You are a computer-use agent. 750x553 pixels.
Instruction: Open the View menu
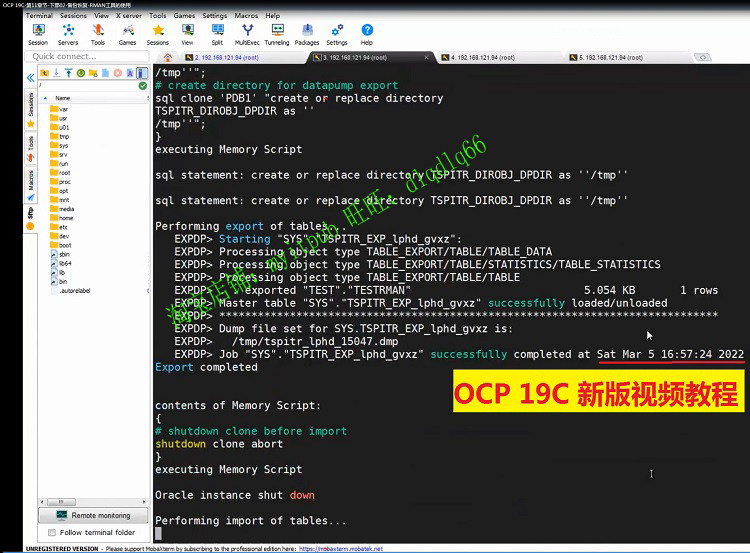point(101,16)
